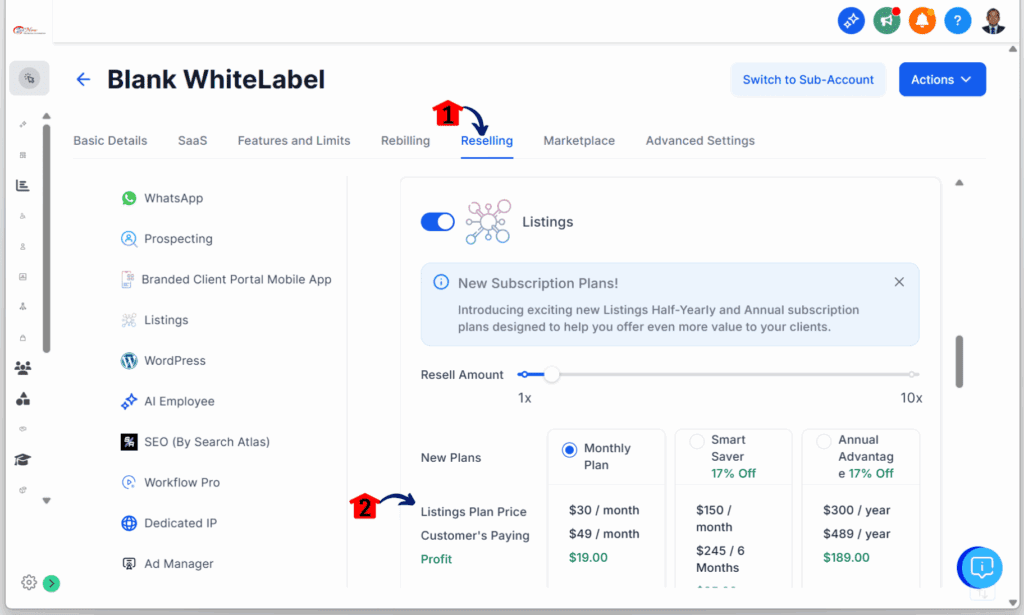
Task: Disable the Listings reselling toggle
Action: point(438,222)
